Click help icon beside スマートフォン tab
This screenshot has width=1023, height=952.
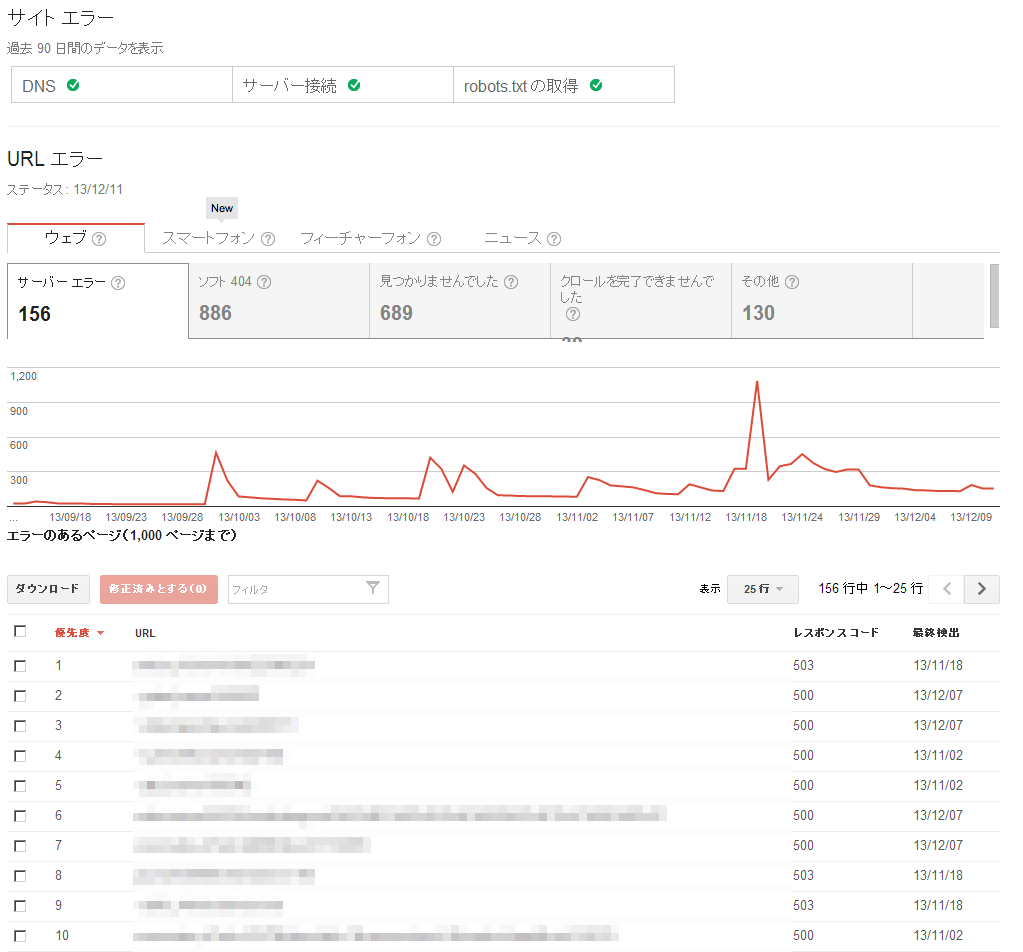[268, 239]
